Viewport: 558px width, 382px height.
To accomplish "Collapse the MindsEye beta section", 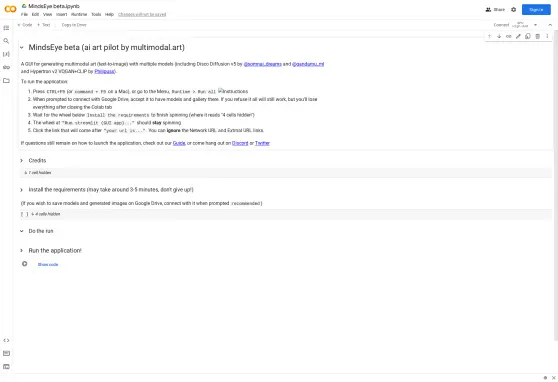I will 22,47.
